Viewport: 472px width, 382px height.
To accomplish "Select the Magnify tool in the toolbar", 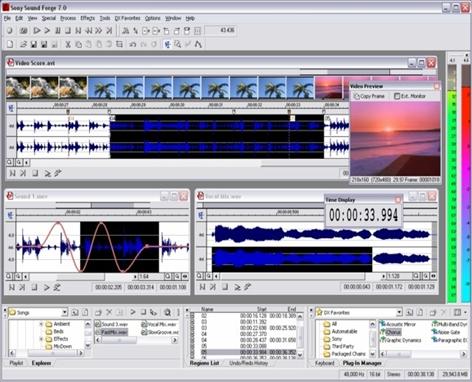I will pos(178,44).
